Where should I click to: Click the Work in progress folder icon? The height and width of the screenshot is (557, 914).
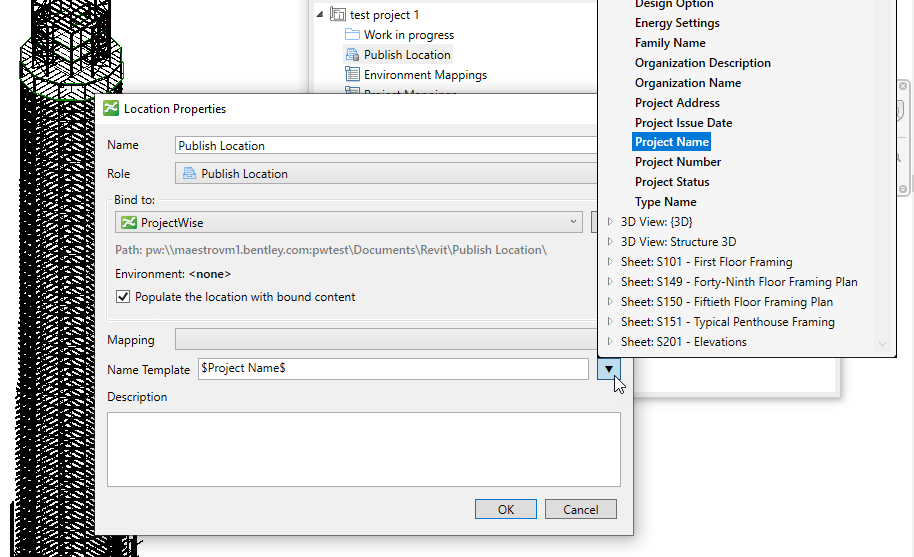tap(352, 34)
